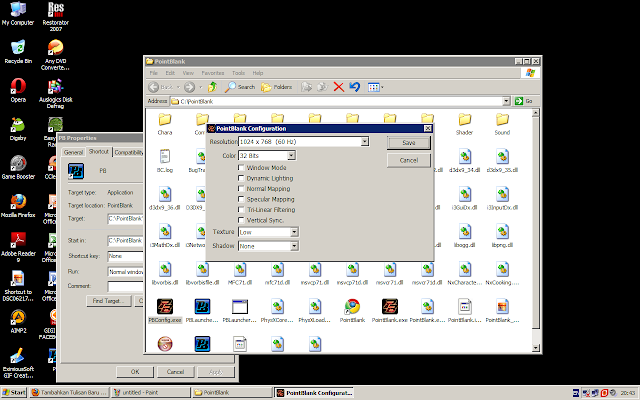Screen dimensions: 640x400
Task: Switch to General tab in PB Properties
Action: pyautogui.click(x=73, y=152)
